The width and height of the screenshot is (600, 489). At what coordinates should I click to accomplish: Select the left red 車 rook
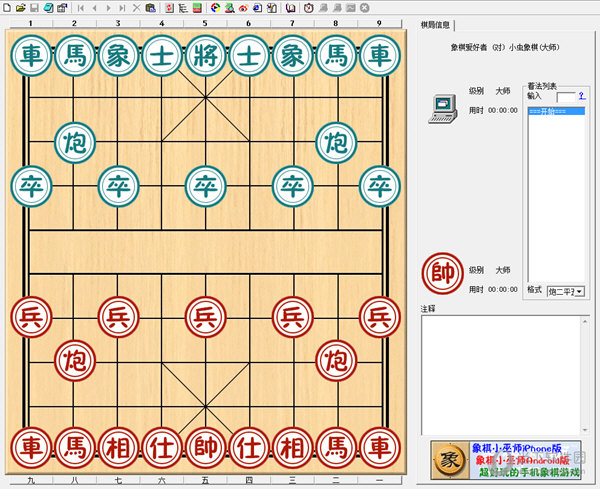(x=31, y=448)
